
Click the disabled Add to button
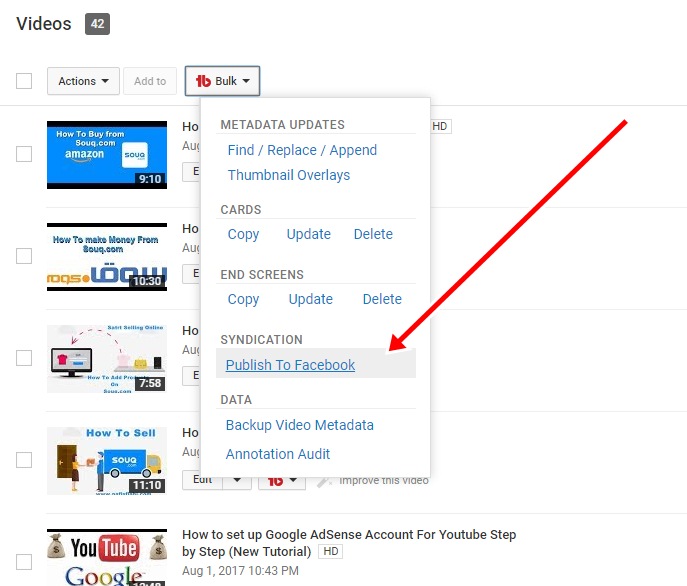click(x=150, y=81)
